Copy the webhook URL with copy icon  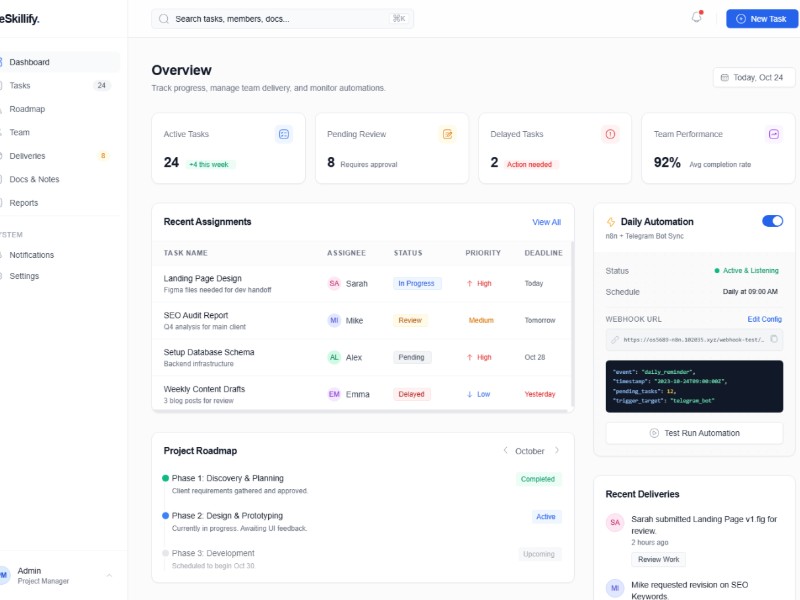pos(774,339)
